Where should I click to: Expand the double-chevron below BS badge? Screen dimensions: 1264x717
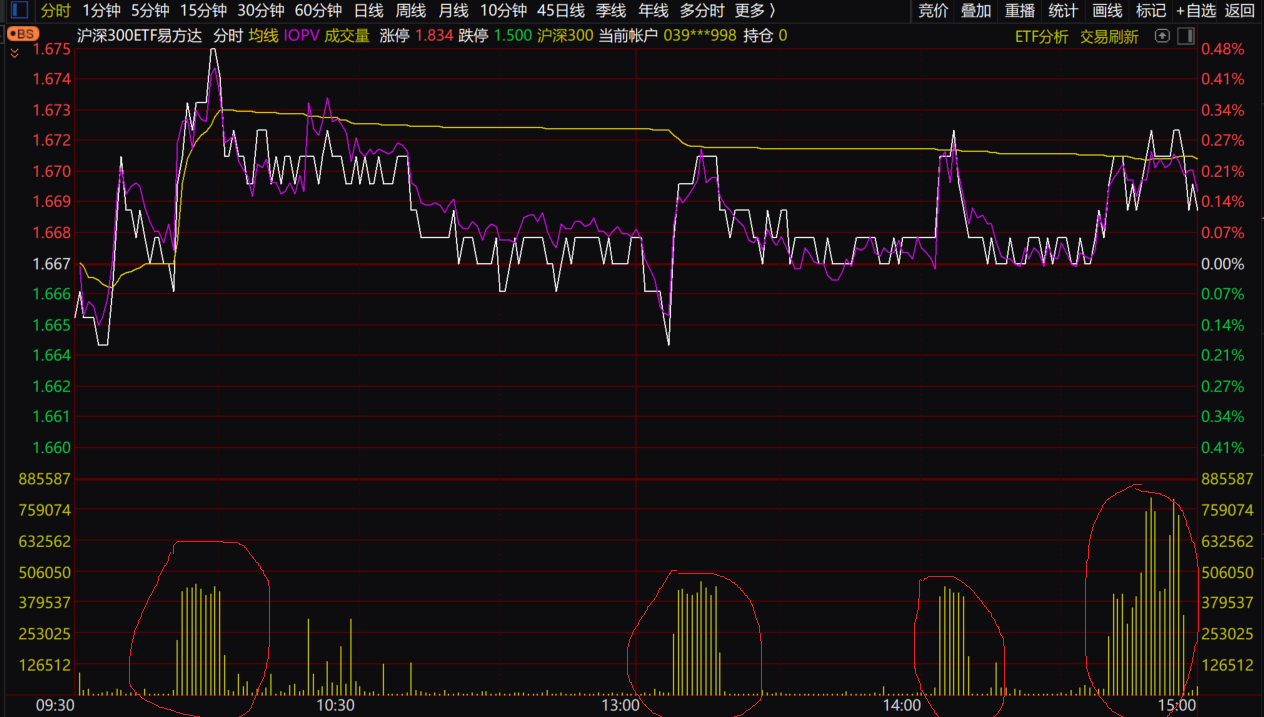pos(14,53)
